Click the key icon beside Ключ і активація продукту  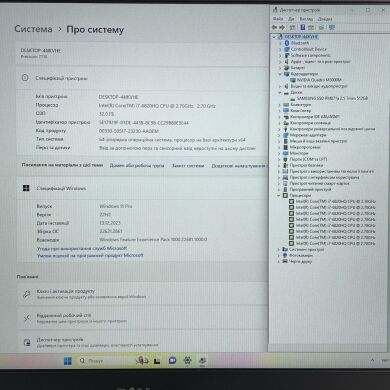point(27,294)
